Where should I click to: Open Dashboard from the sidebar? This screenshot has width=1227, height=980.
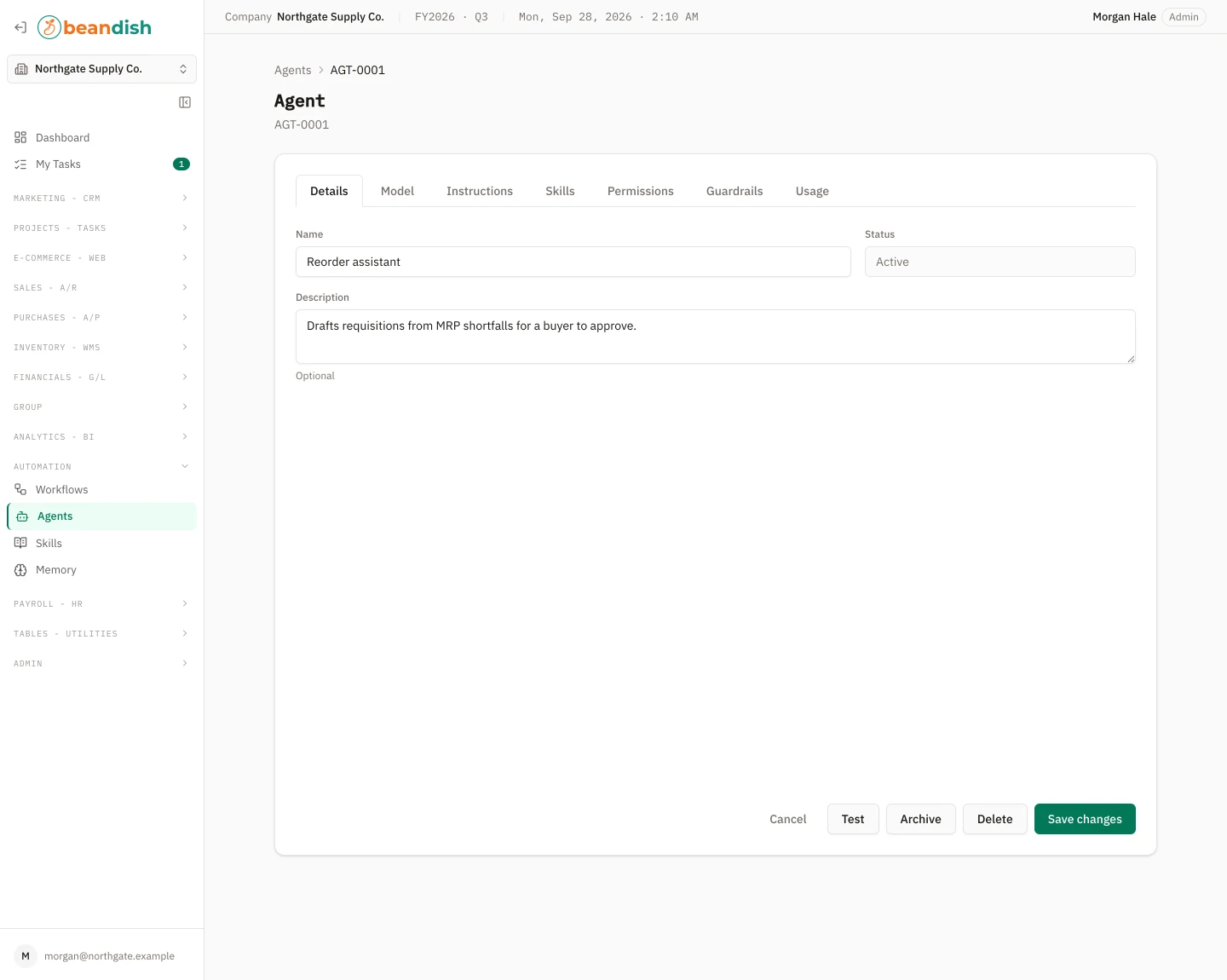tap(102, 137)
